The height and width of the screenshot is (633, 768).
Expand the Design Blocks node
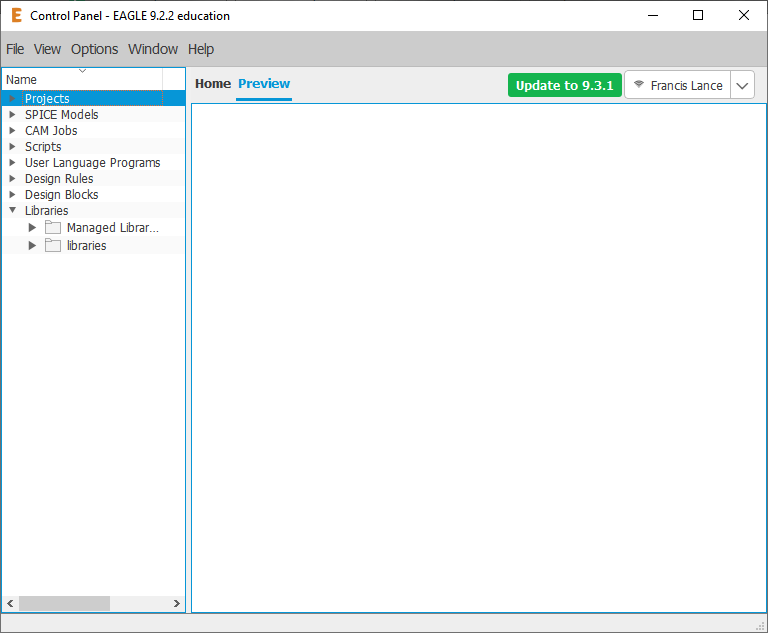12,195
